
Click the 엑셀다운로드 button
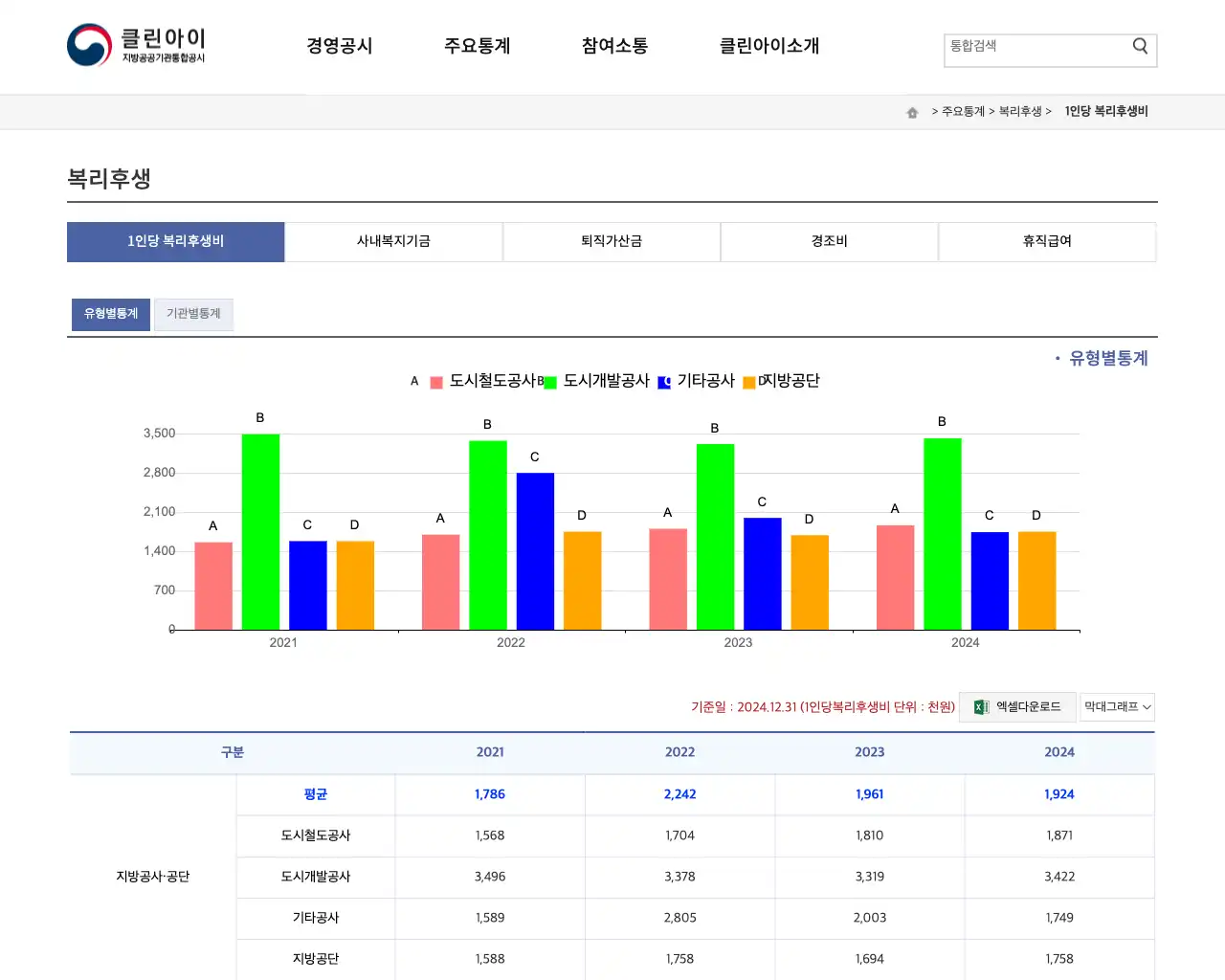click(1017, 706)
